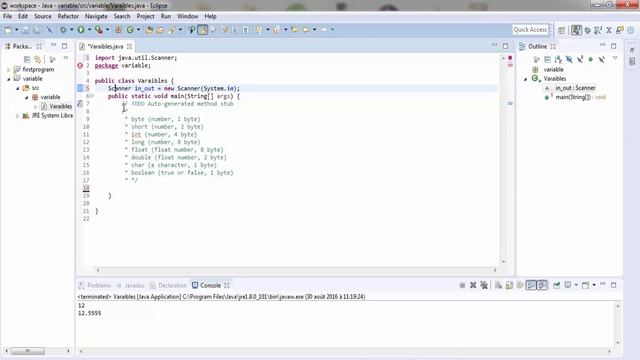
Task: Open the Debug button dropdown arrow
Action: pyautogui.click(x=71, y=30)
